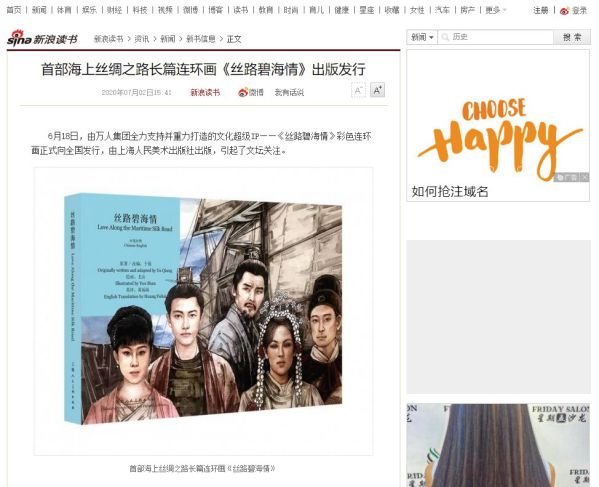The width and height of the screenshot is (599, 487).
Task: Open 首页 in top navigation
Action: click(14, 10)
